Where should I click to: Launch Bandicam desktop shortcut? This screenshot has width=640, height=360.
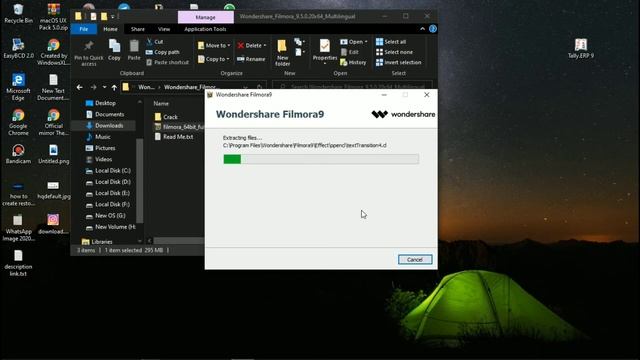[18, 154]
